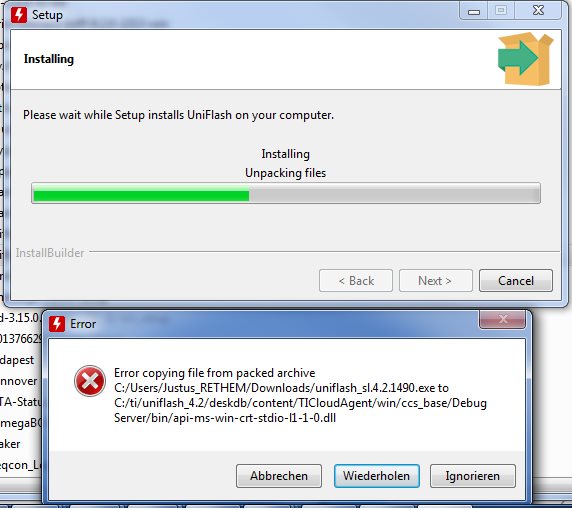Minimize the Setup window
The height and width of the screenshot is (510, 572).
[x=474, y=12]
